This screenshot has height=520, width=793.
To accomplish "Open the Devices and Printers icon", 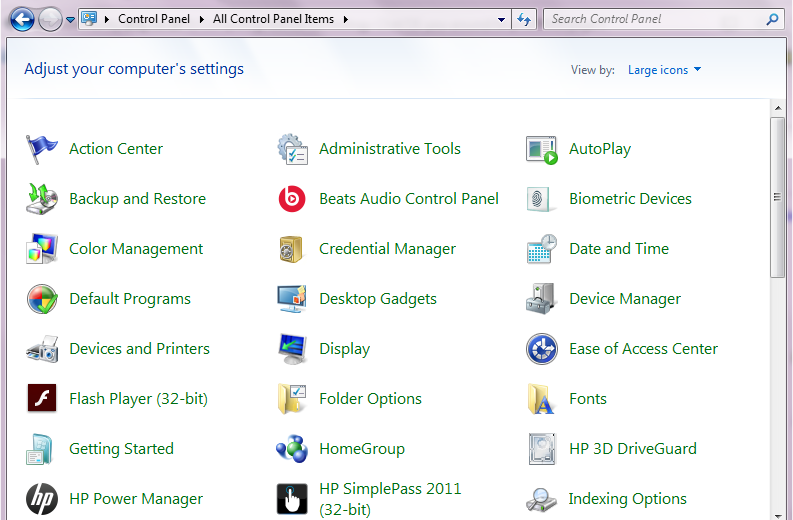I will [42, 349].
